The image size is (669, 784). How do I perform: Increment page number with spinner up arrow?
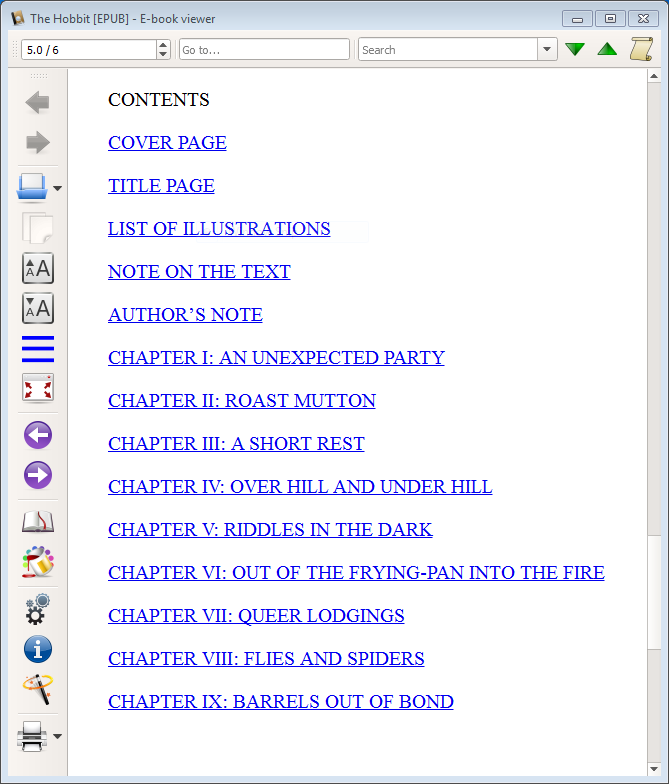163,45
